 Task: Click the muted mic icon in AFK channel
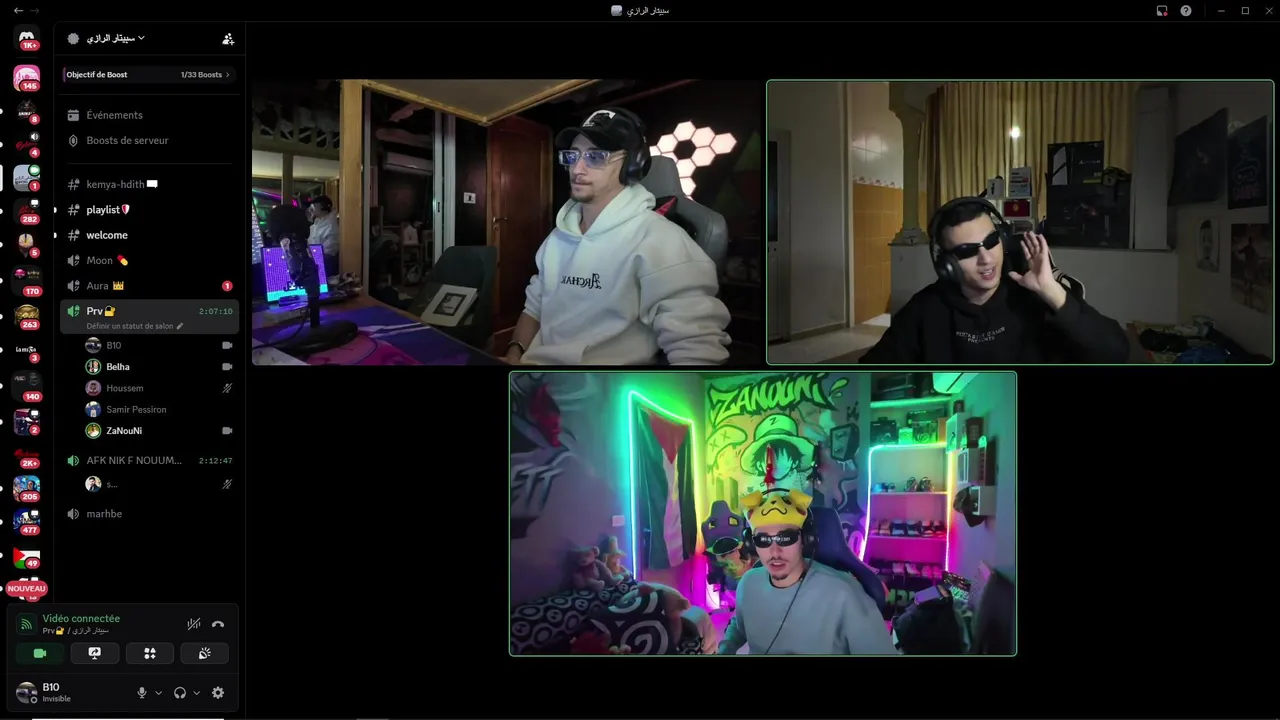pos(227,484)
